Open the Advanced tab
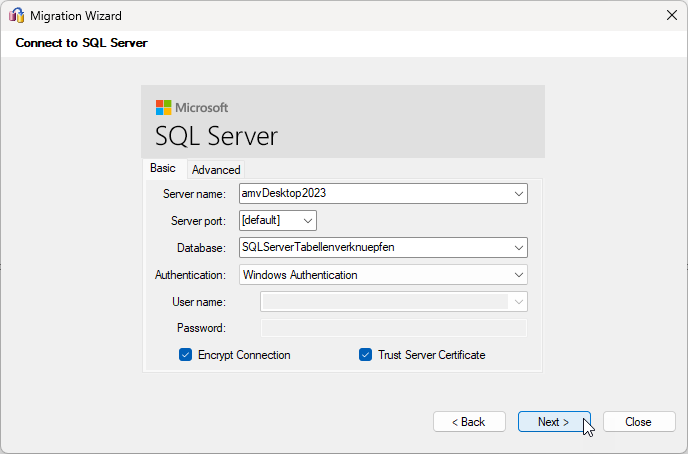 216,170
